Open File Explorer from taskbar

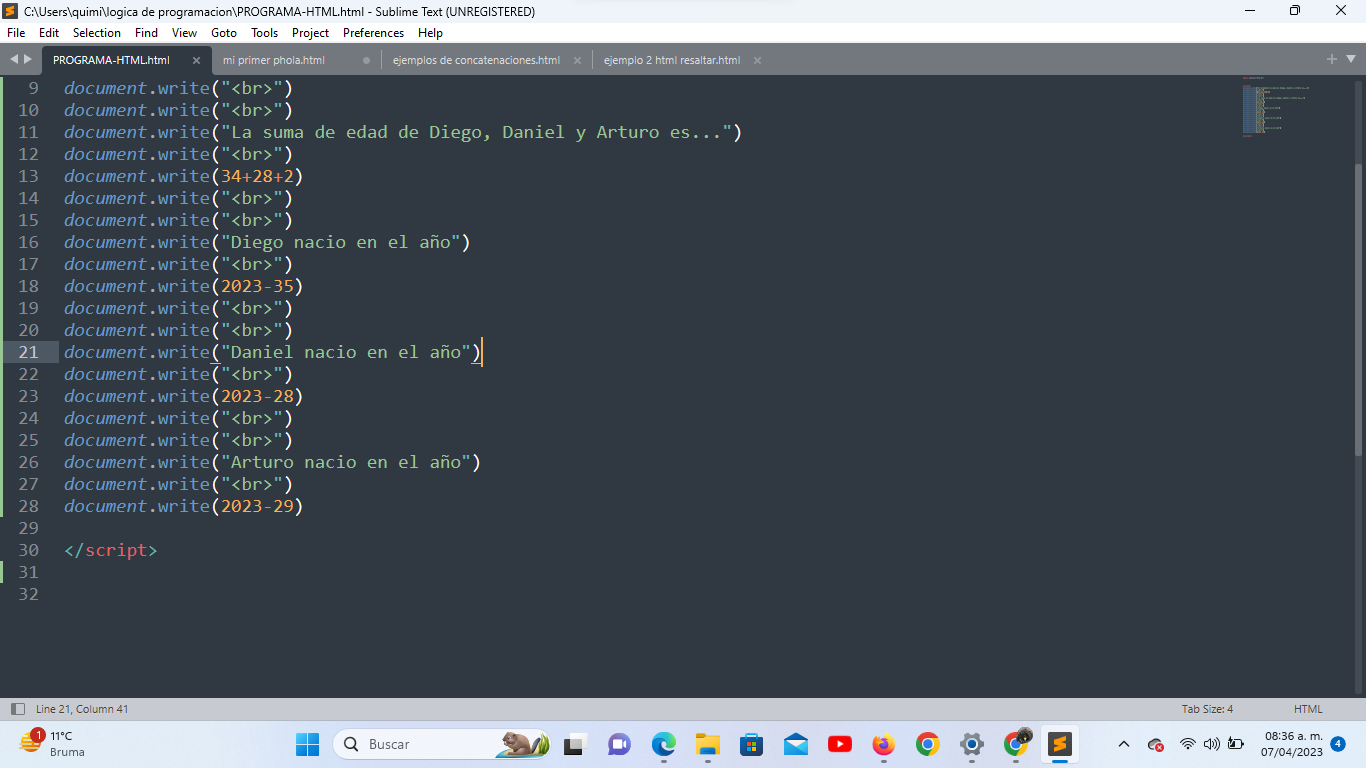708,744
